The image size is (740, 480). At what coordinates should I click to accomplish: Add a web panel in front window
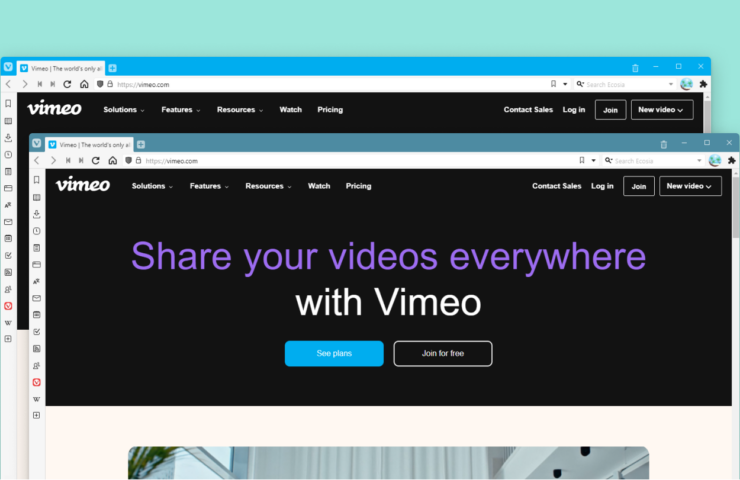coord(37,415)
